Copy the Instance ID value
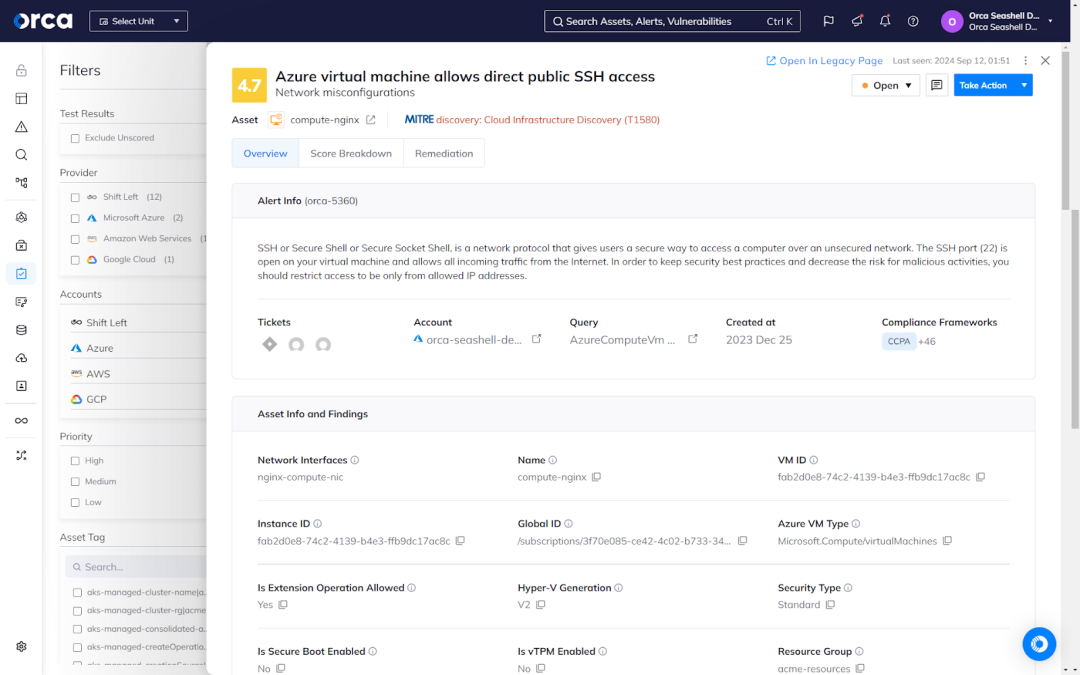Screen dimensions: 1080x675 coord(460,541)
